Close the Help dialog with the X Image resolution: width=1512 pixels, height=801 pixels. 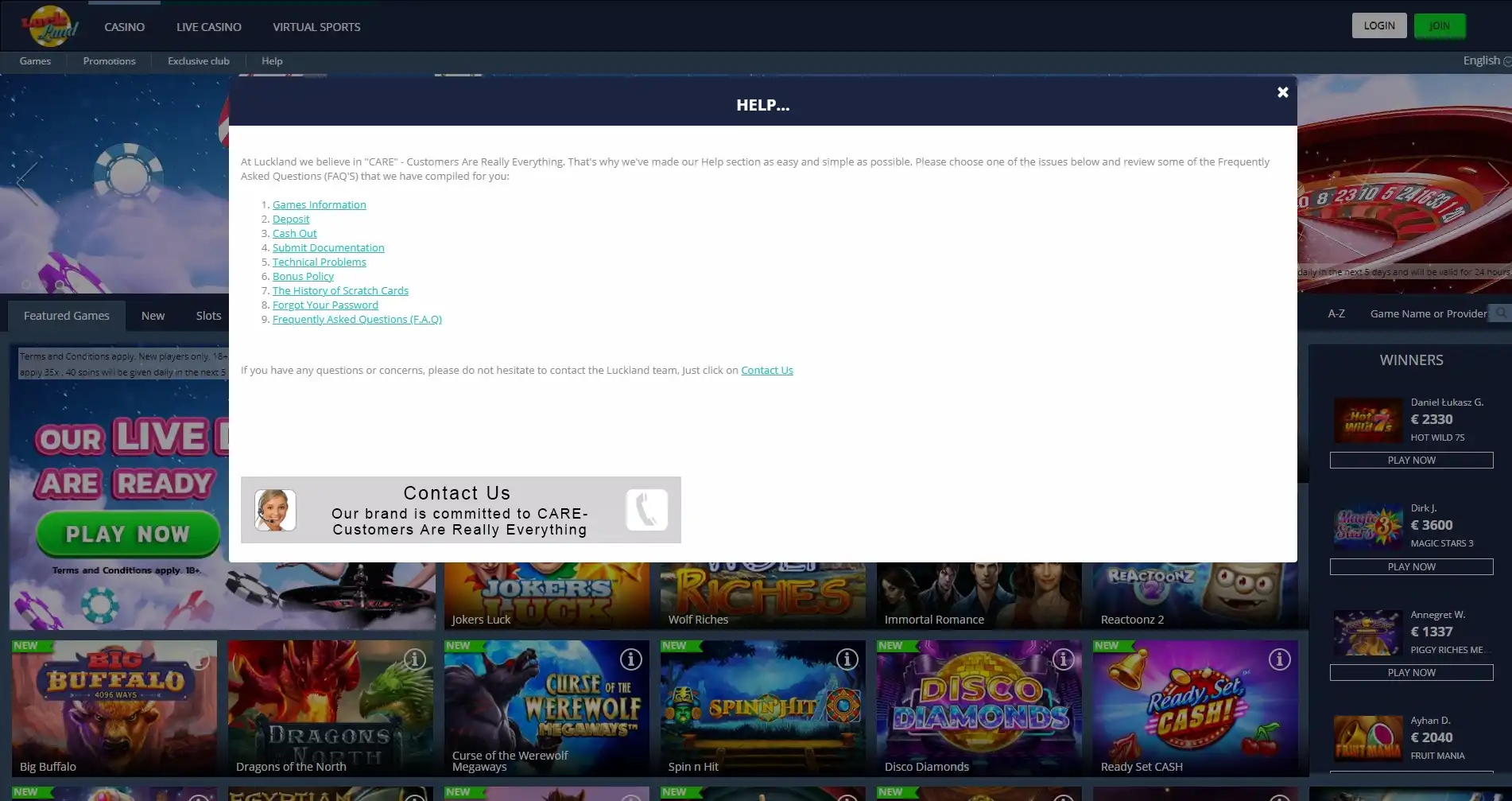point(1282,92)
